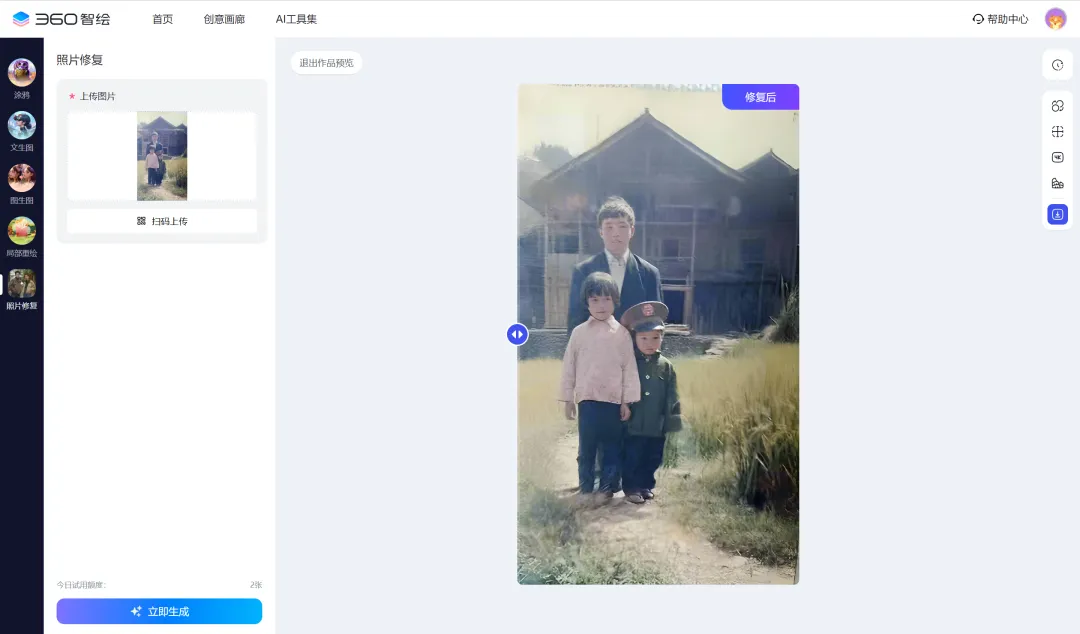Click the download icon in right toolbar
Image resolution: width=1080 pixels, height=634 pixels.
(x=1057, y=214)
